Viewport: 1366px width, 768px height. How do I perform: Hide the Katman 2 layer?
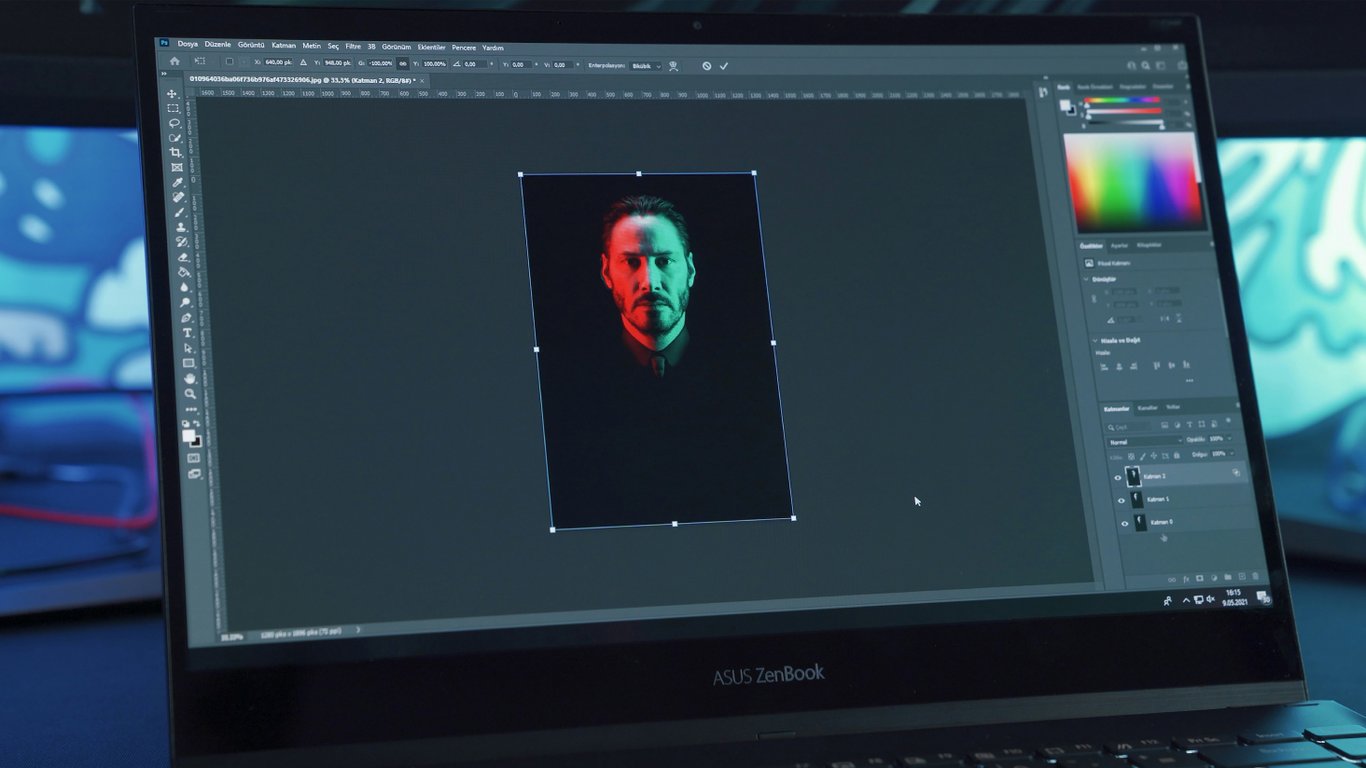pos(1118,477)
